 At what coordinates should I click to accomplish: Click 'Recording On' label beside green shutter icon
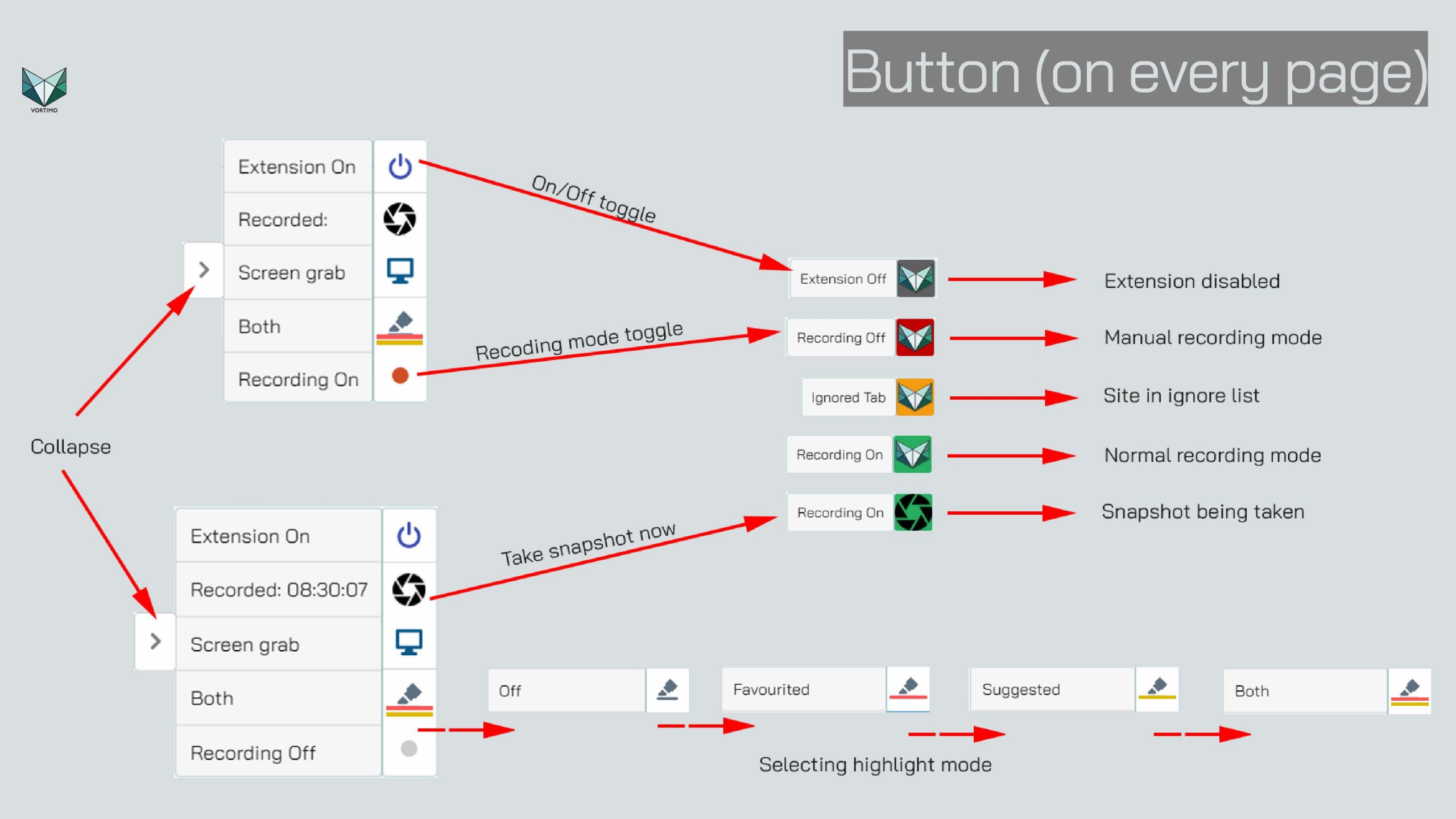(840, 513)
